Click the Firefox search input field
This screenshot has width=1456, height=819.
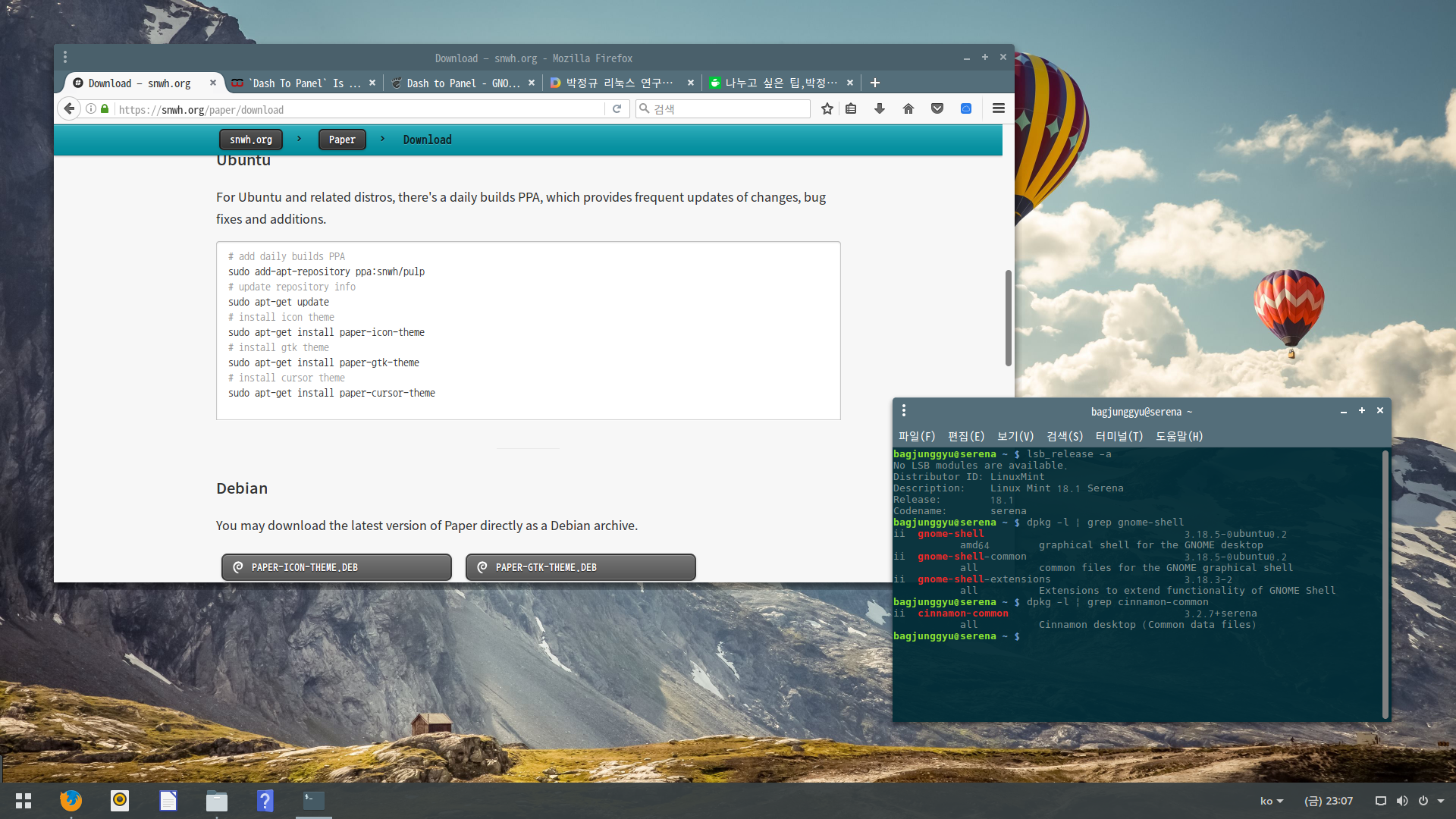[723, 108]
